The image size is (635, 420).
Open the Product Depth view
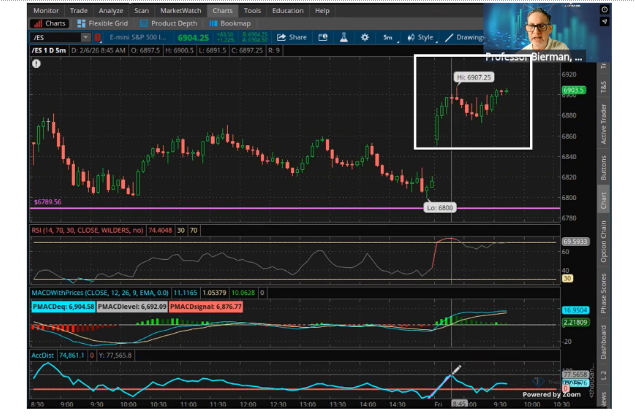point(168,23)
